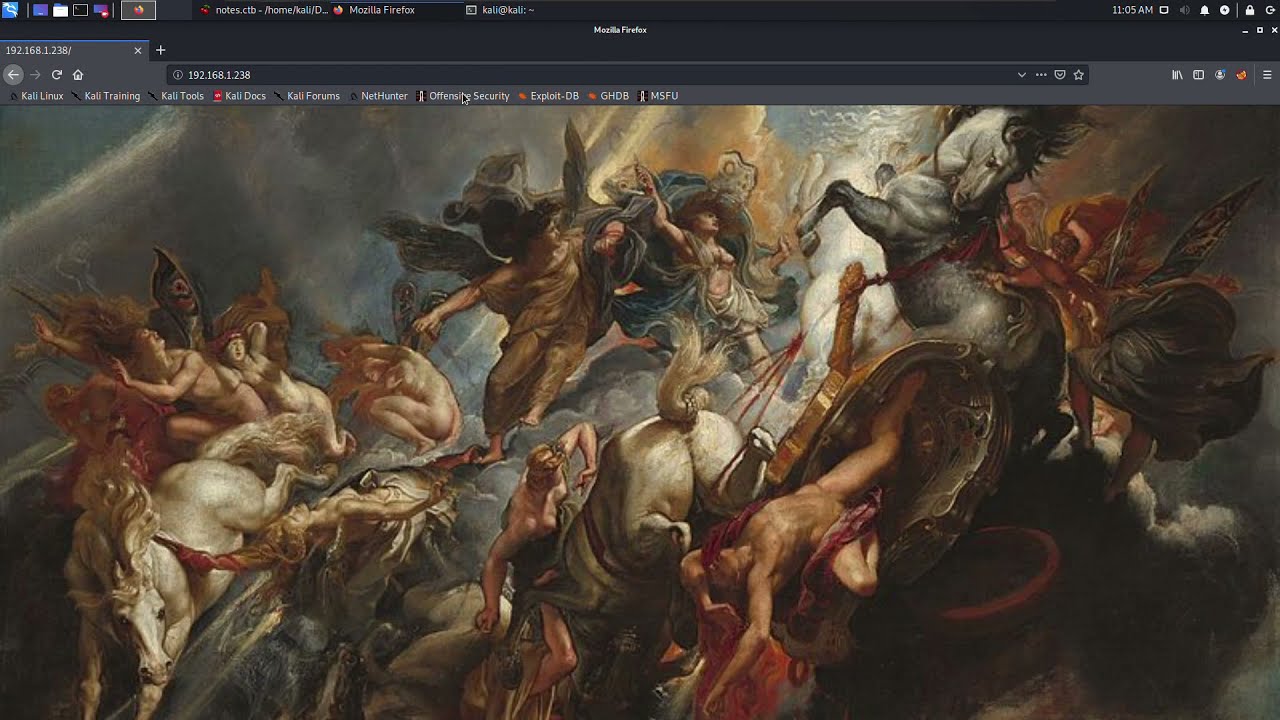Viewport: 1280px width, 720px height.
Task: Open the Firefox Library
Action: tap(1177, 75)
